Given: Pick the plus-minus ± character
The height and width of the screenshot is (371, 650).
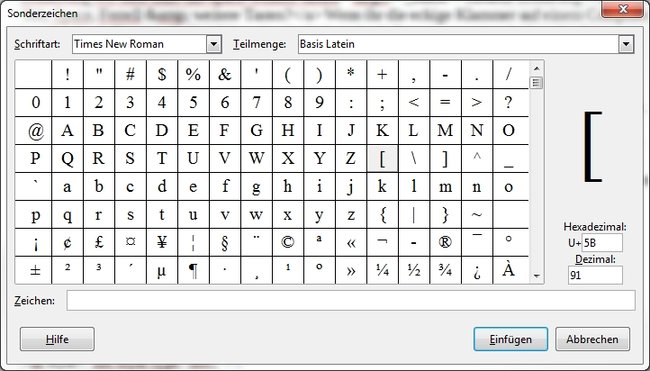Looking at the screenshot, I should tap(36, 270).
